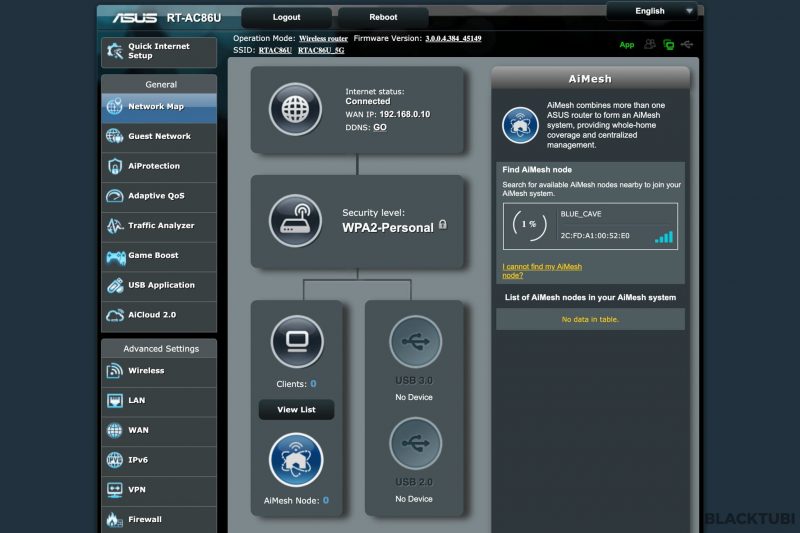Click the Reboot button
Viewport: 800px width, 533px height.
tap(383, 17)
